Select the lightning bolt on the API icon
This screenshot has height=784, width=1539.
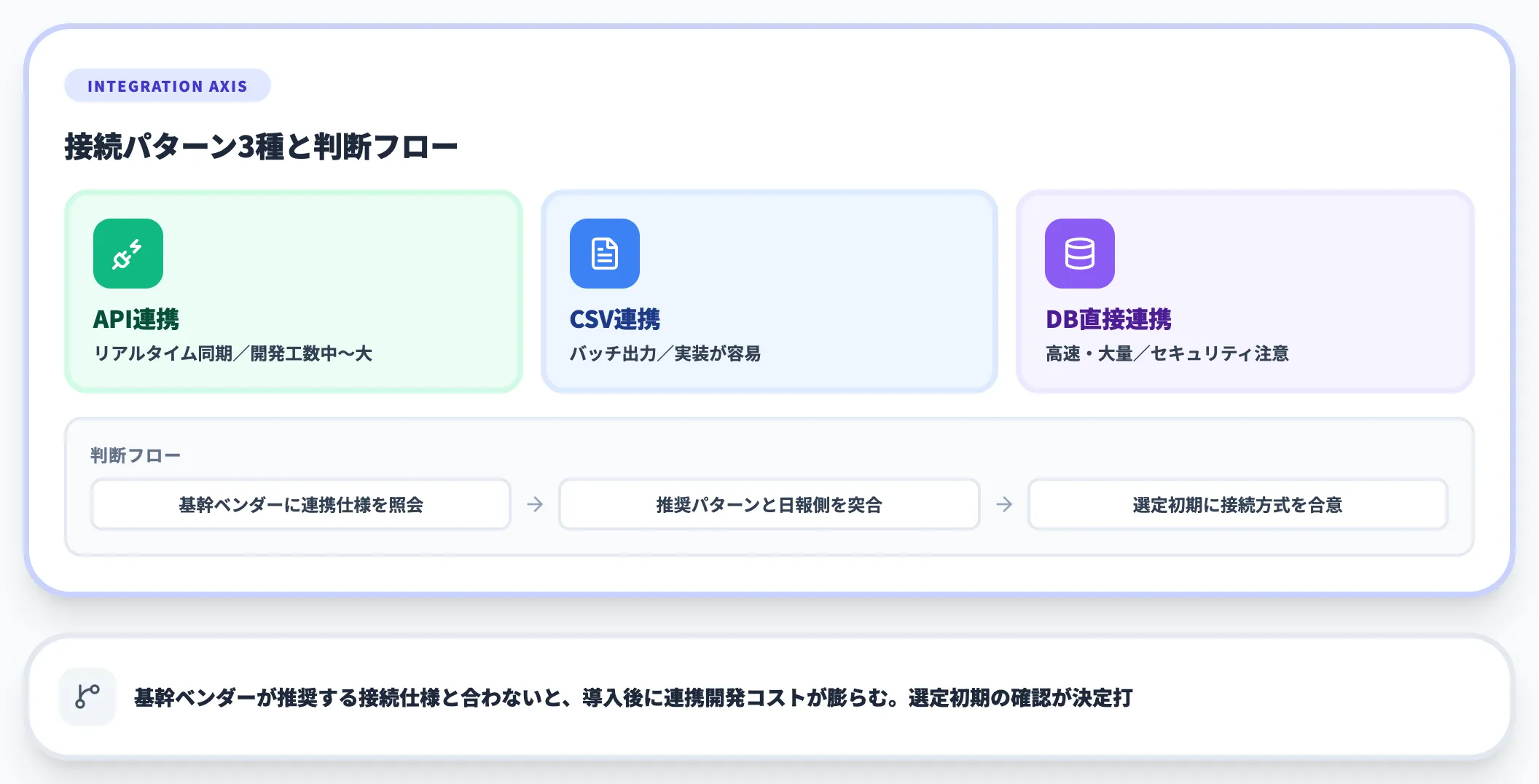135,246
